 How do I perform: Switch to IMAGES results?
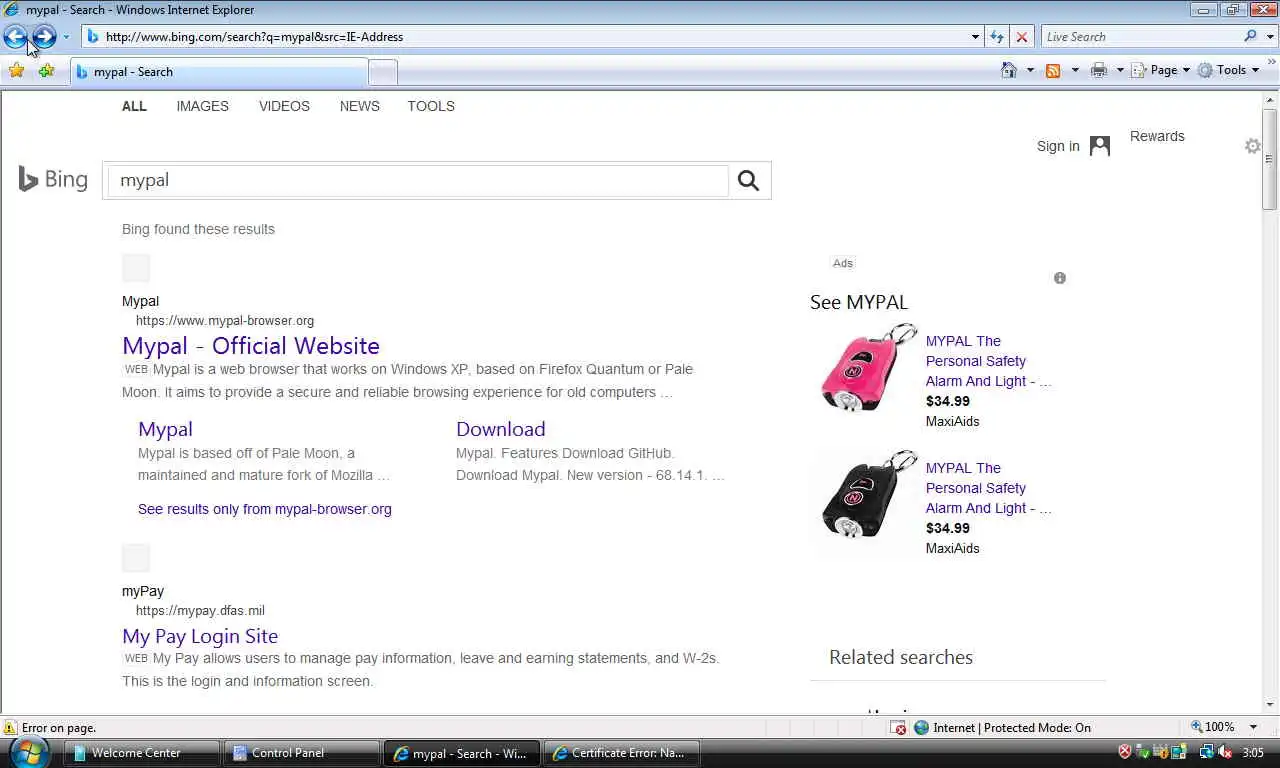[x=203, y=106]
